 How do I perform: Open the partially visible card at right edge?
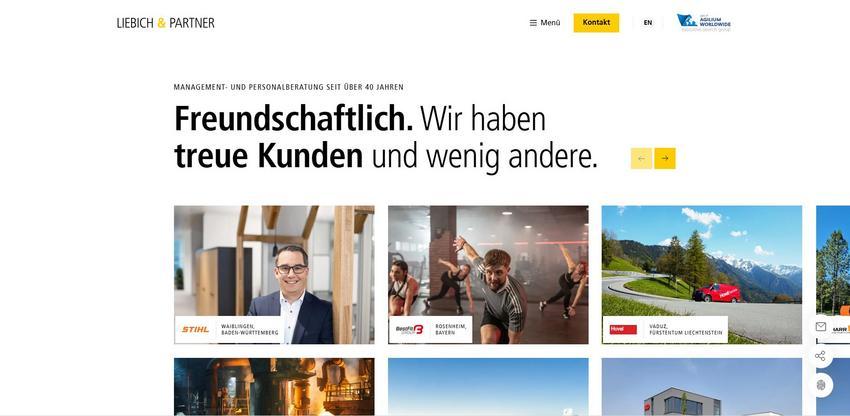click(x=833, y=274)
